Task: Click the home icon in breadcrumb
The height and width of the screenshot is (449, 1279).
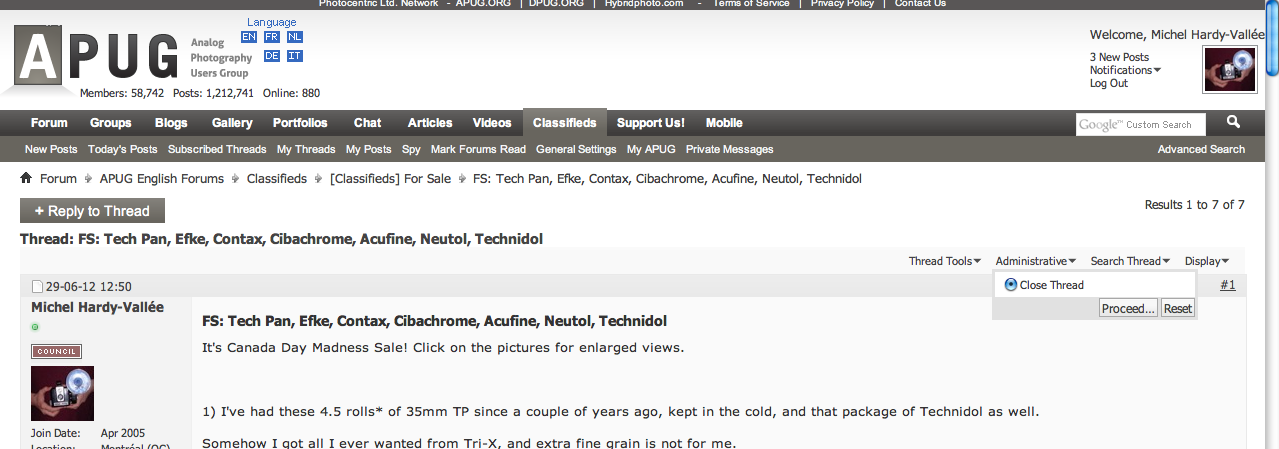Action: pos(26,178)
